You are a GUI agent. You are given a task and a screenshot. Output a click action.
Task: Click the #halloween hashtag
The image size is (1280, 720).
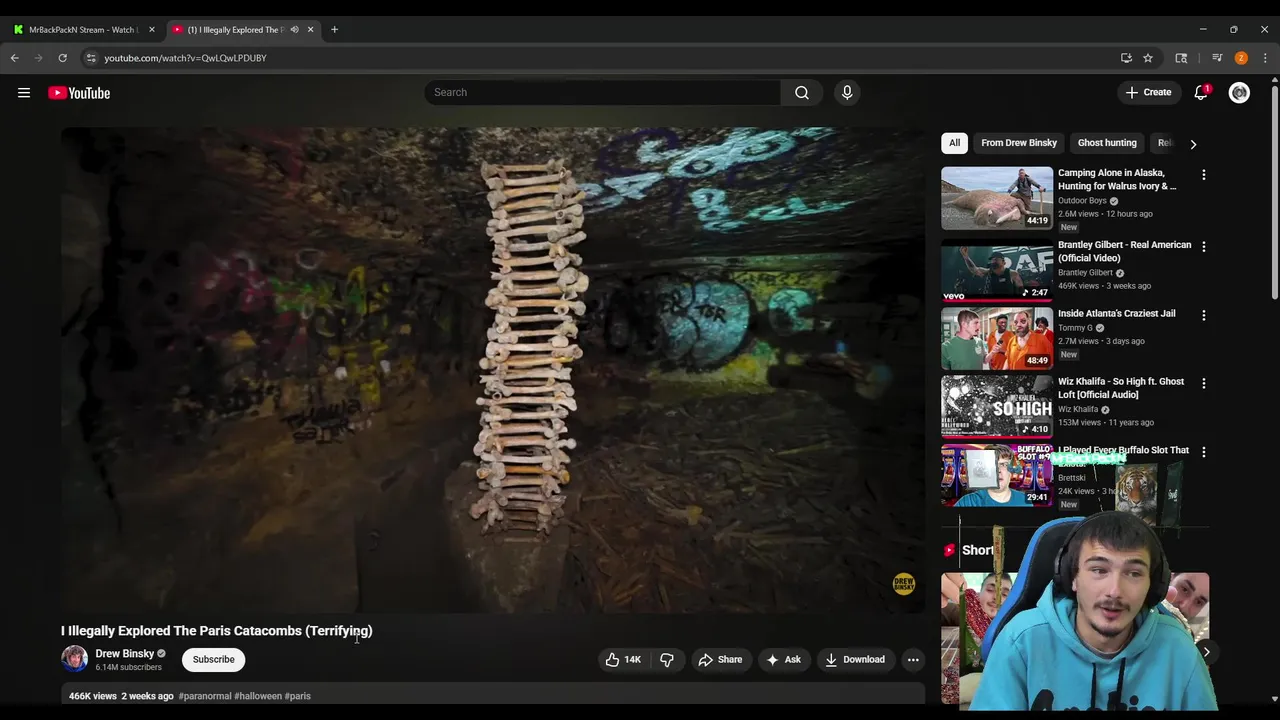[x=258, y=696]
